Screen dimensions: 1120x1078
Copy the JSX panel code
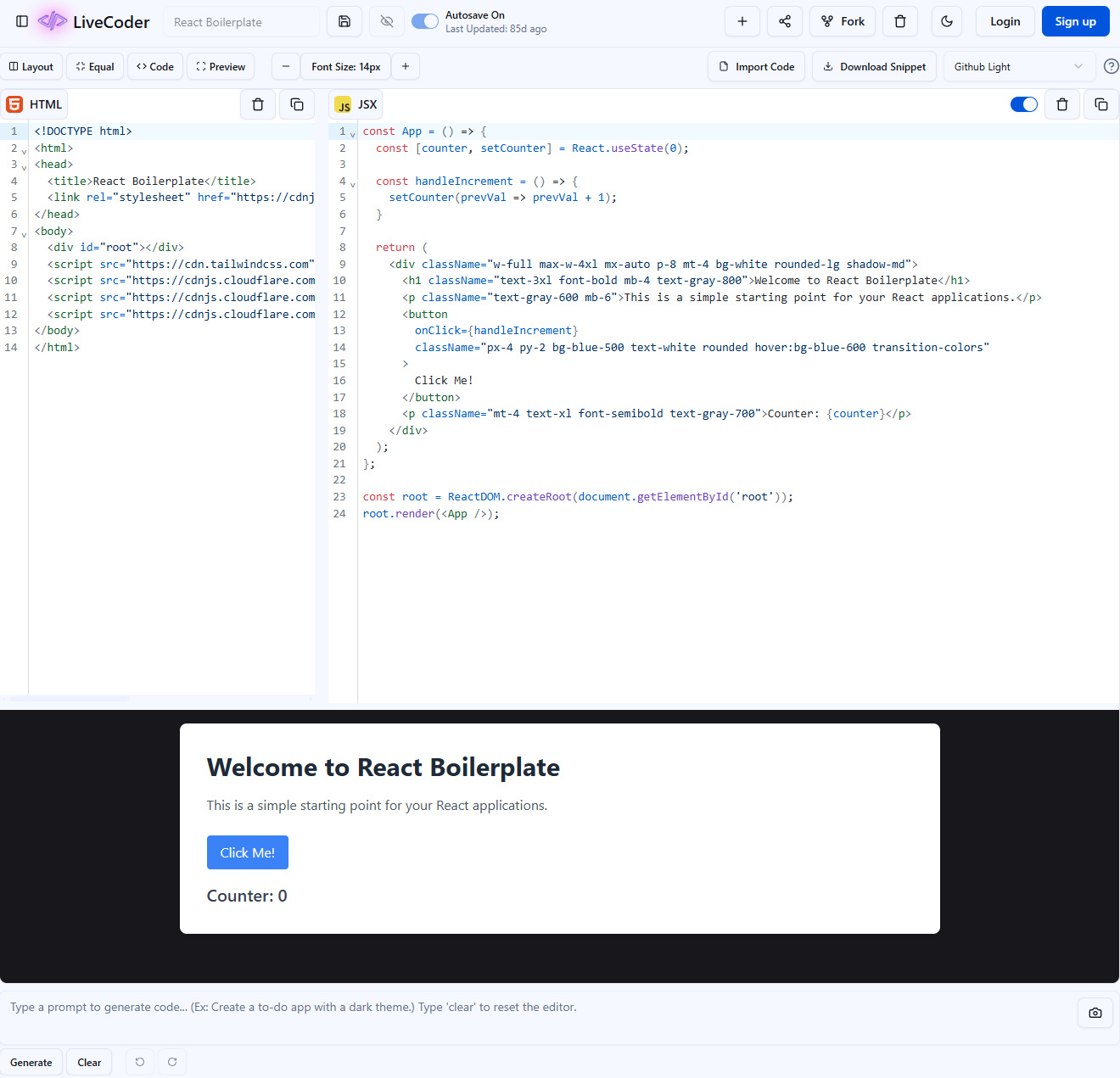1101,104
